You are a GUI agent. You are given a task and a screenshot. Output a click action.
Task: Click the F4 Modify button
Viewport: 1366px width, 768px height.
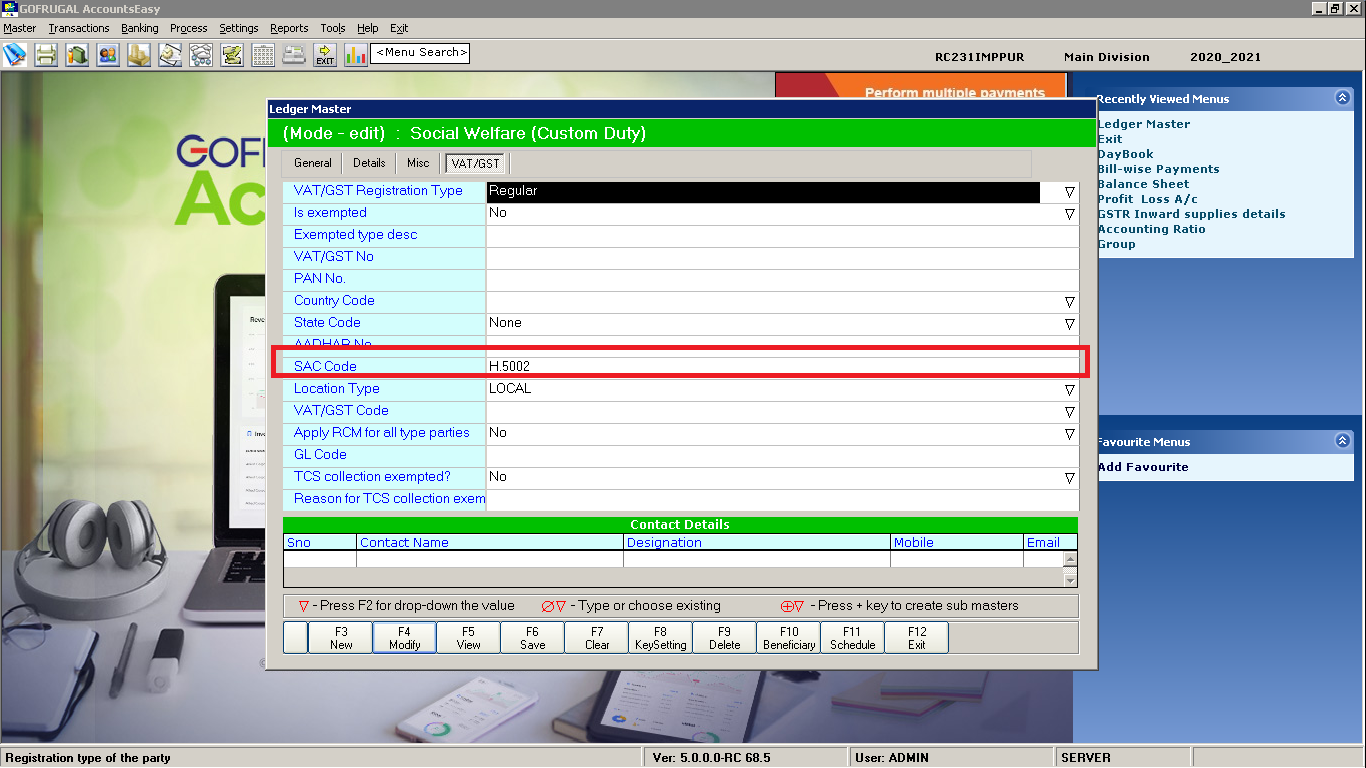pos(404,638)
